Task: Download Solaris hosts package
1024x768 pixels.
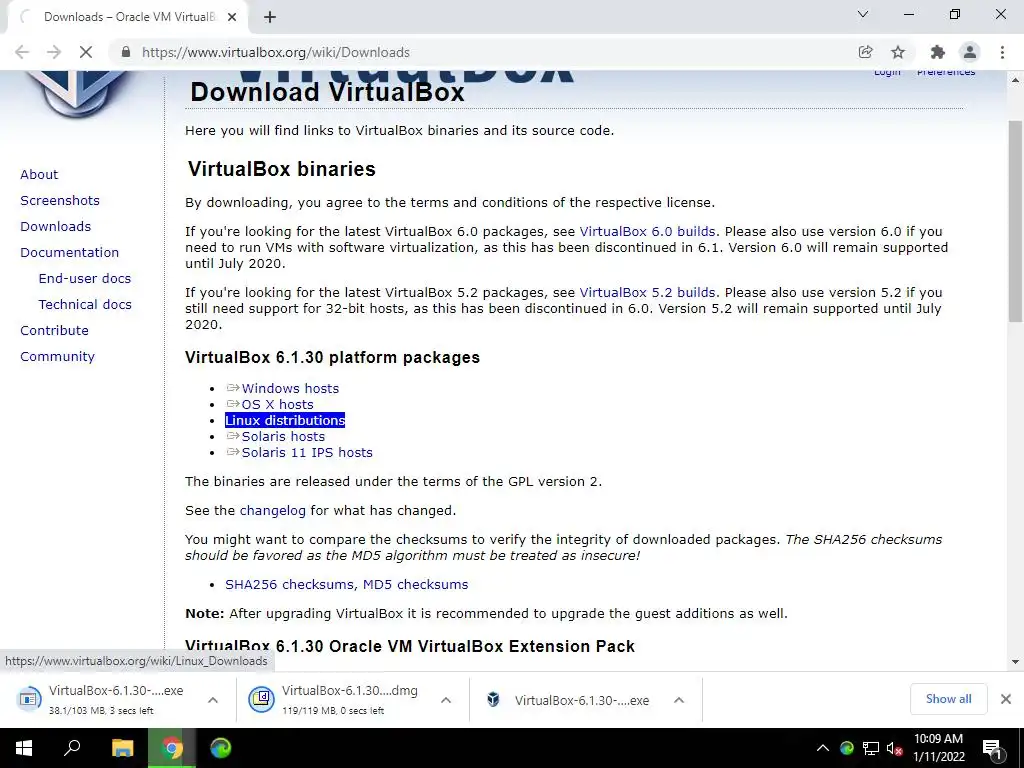Action: point(283,437)
